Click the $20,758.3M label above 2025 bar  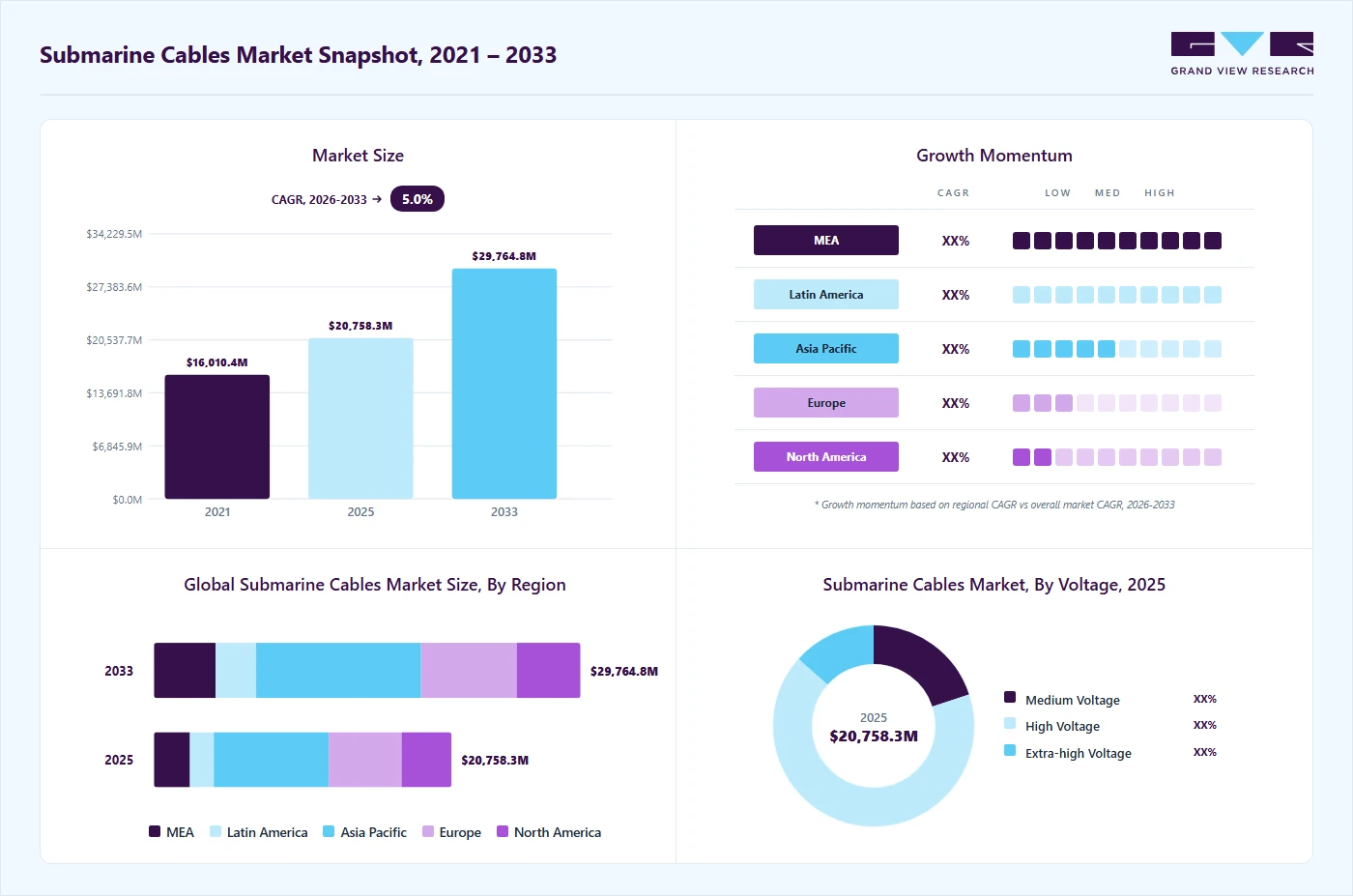point(360,326)
